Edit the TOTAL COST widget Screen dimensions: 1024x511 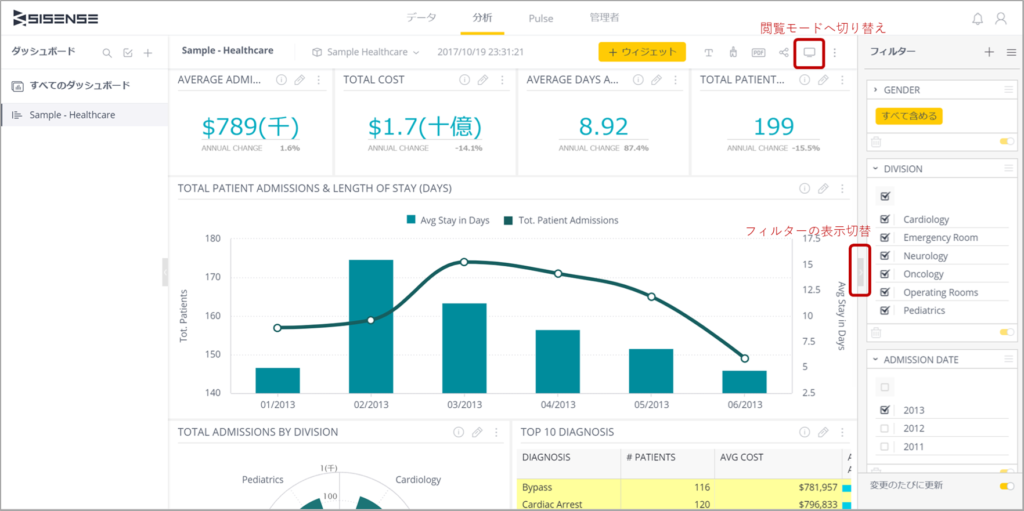coord(483,80)
